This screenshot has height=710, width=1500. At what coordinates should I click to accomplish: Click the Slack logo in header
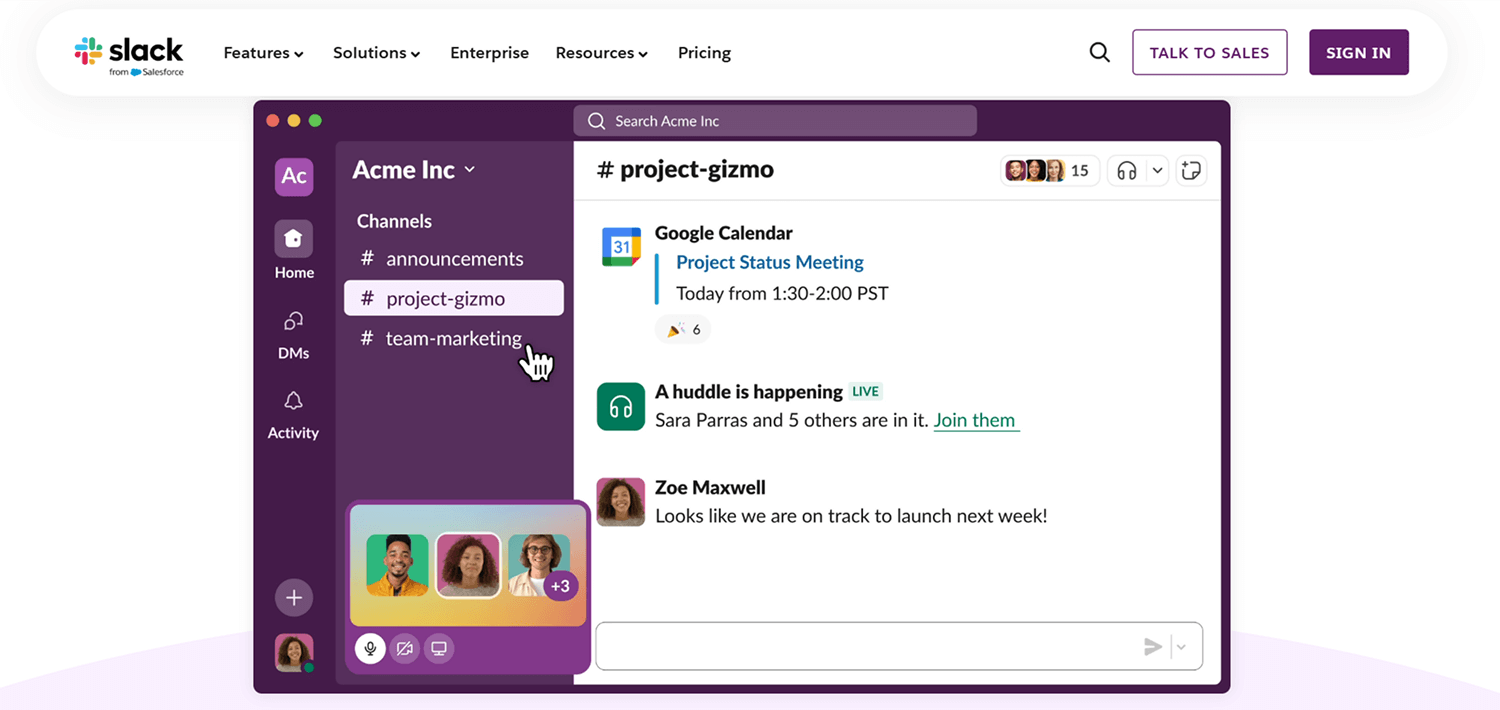pos(129,55)
